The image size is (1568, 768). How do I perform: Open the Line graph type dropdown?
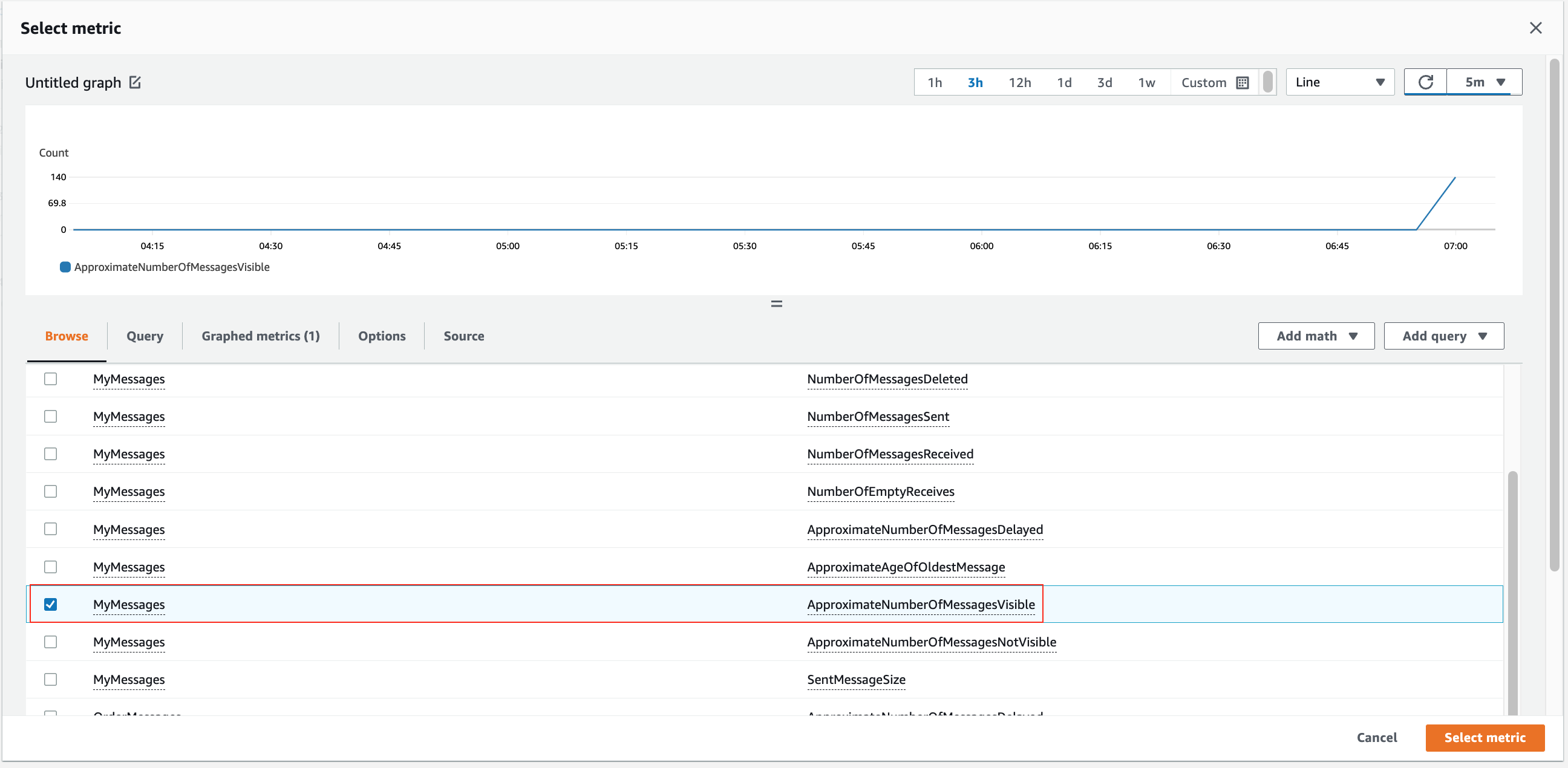1340,82
